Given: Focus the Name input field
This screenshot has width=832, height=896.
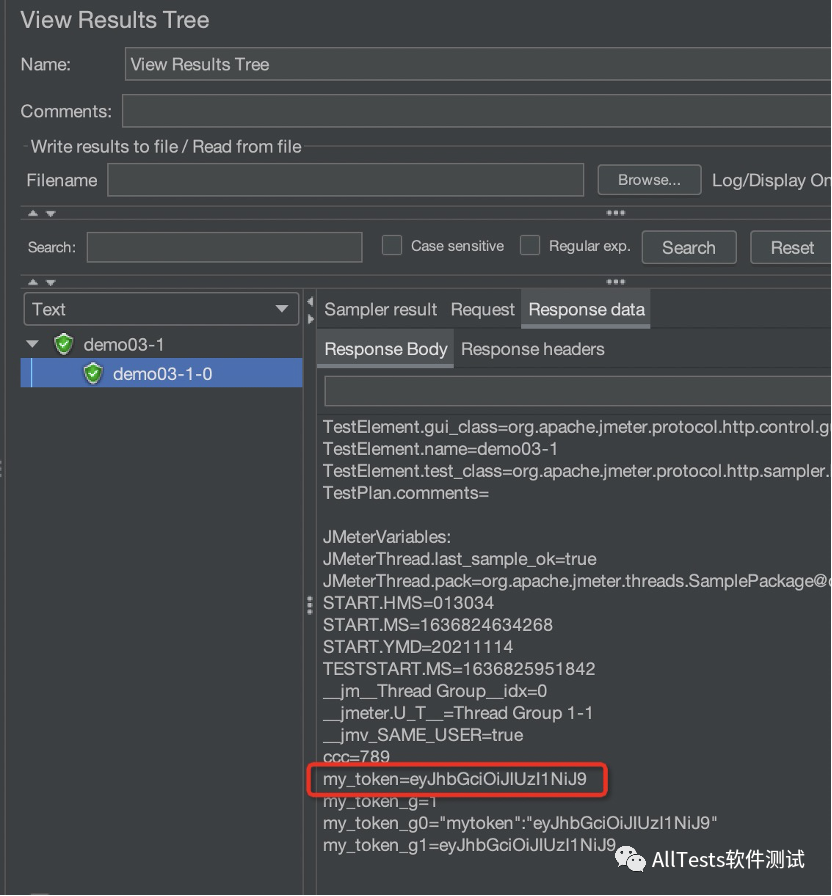Looking at the screenshot, I should coord(478,64).
